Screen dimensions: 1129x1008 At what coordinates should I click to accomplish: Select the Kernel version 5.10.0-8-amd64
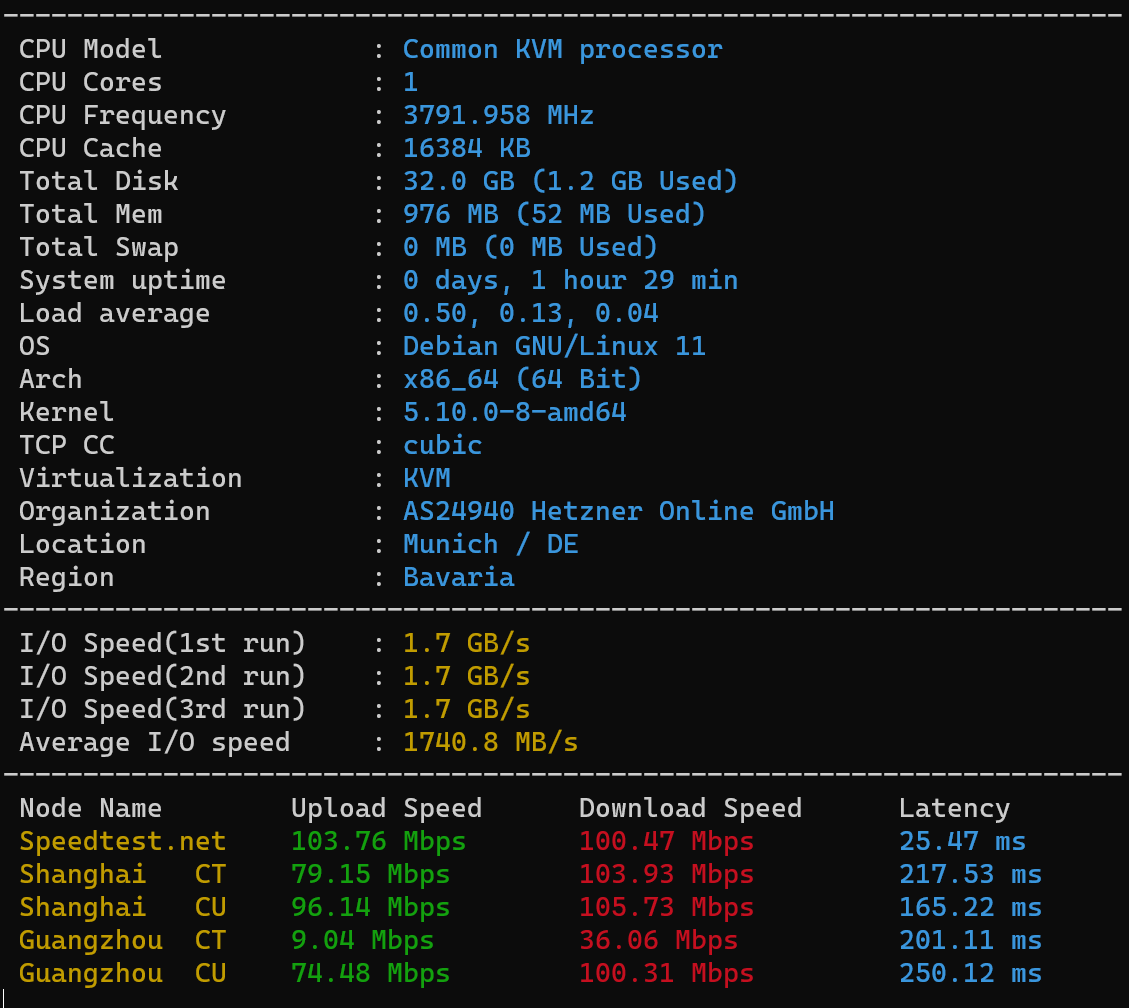[x=514, y=412]
